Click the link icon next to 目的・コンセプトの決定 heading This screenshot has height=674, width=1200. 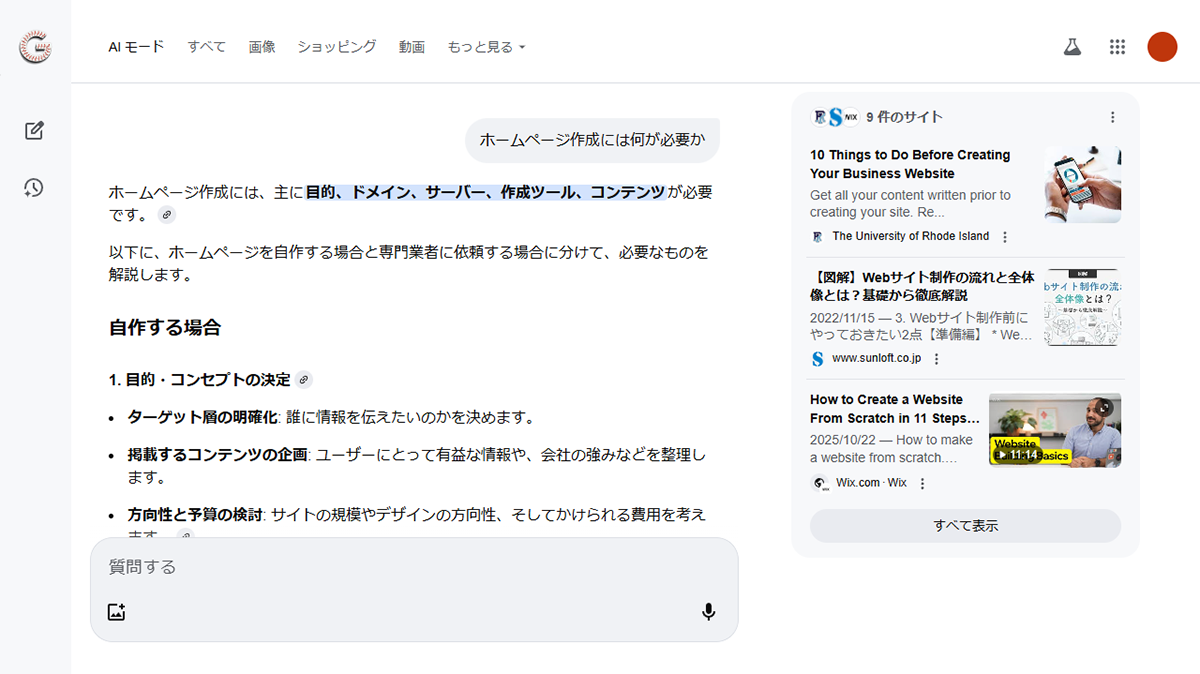(303, 379)
